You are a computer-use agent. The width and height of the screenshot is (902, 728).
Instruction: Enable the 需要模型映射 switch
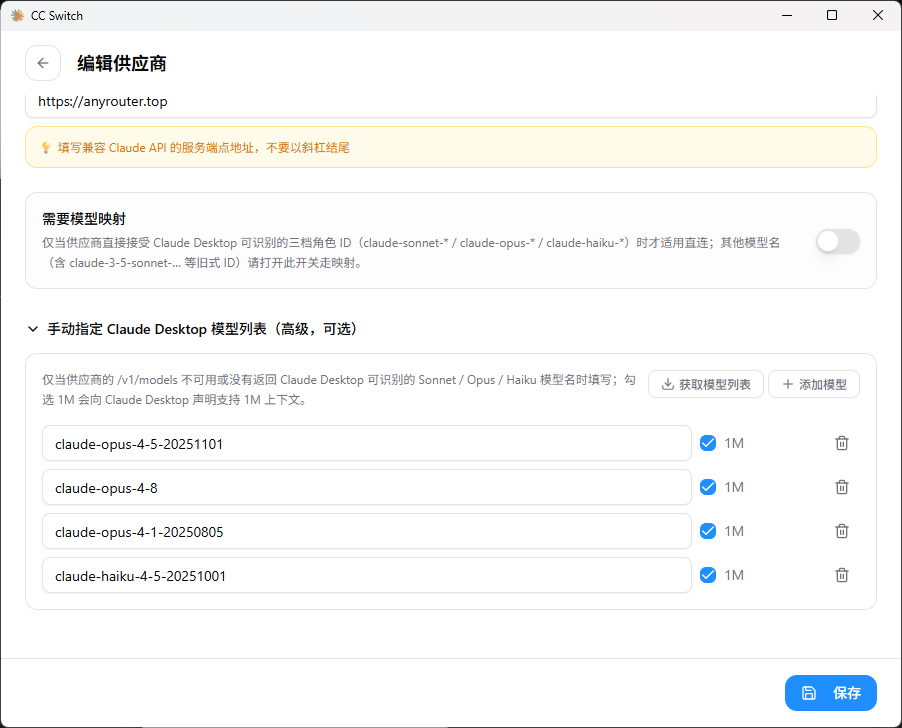tap(838, 242)
